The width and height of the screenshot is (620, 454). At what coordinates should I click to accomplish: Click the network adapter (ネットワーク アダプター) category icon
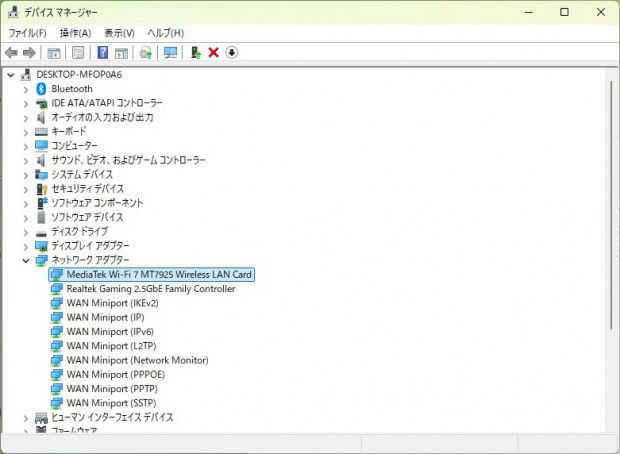[41, 260]
